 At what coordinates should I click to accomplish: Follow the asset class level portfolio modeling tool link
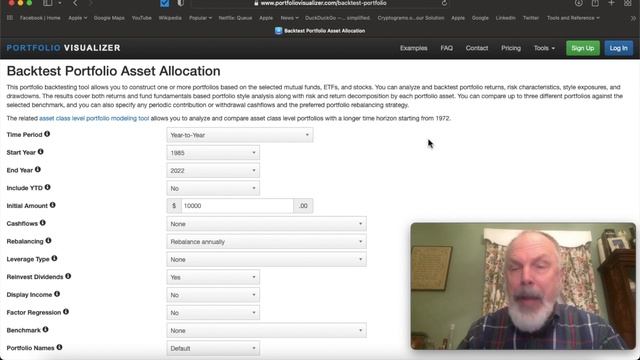(x=94, y=118)
